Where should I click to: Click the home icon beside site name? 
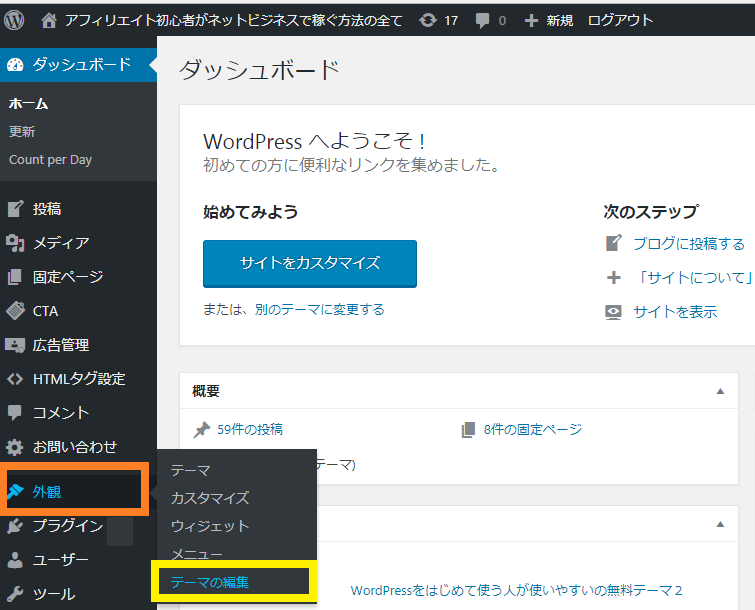tap(49, 20)
